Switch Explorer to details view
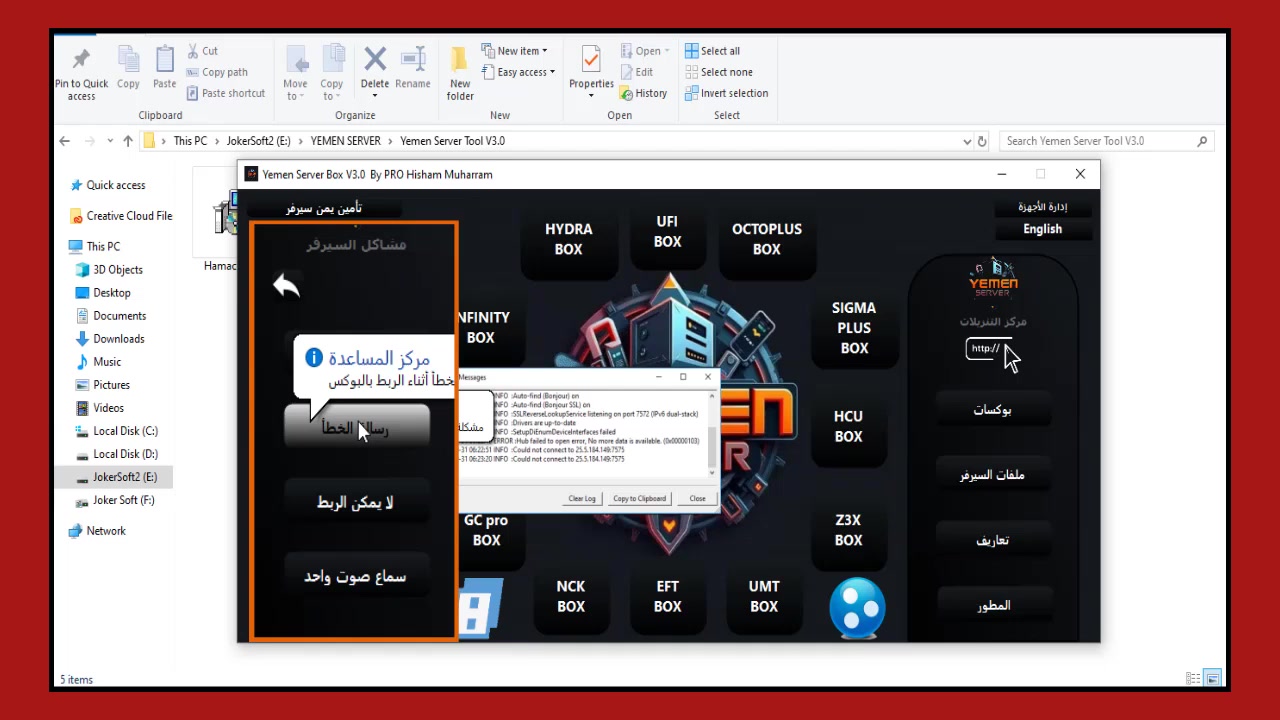Screen dimensions: 1280x720 pos(1193,678)
